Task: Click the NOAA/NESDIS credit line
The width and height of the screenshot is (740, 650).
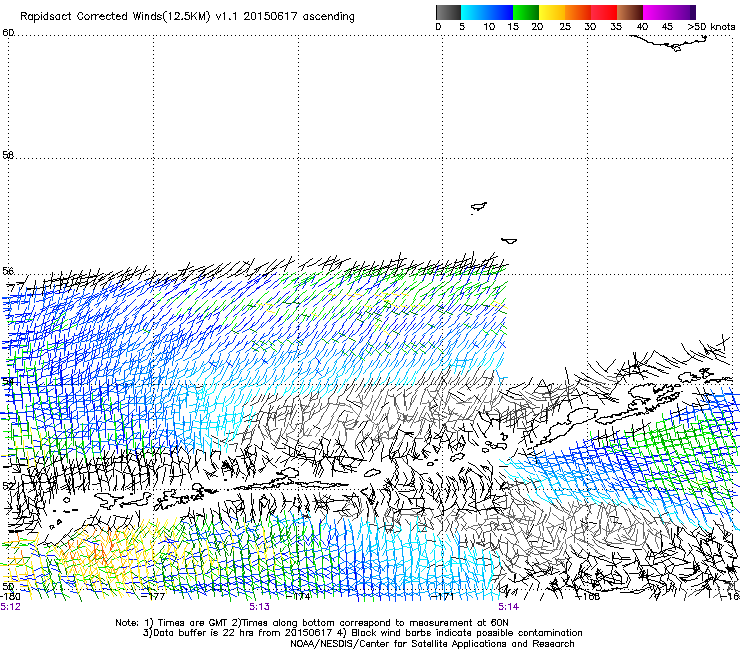Action: pos(432,644)
